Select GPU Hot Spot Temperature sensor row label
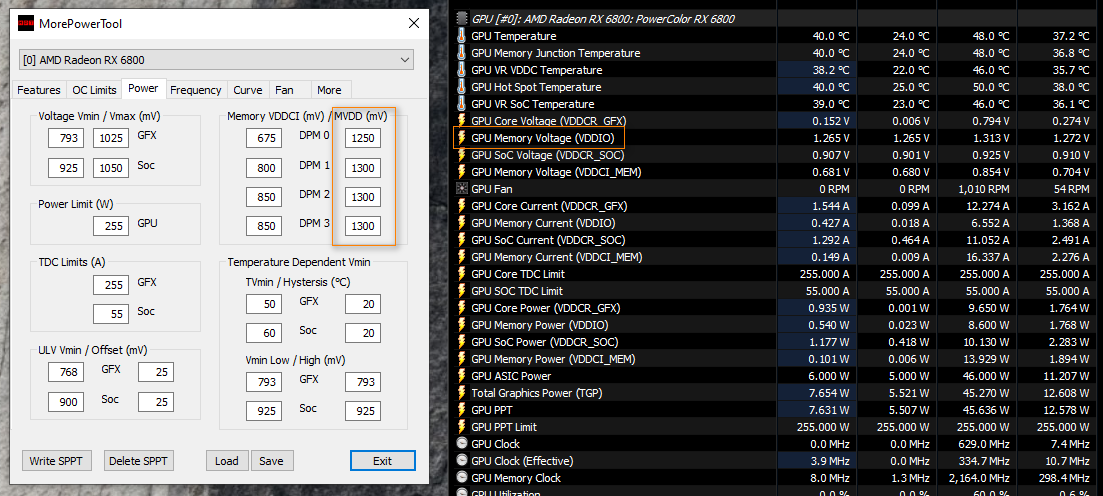Screen dimensions: 1103x496 (x=536, y=87)
